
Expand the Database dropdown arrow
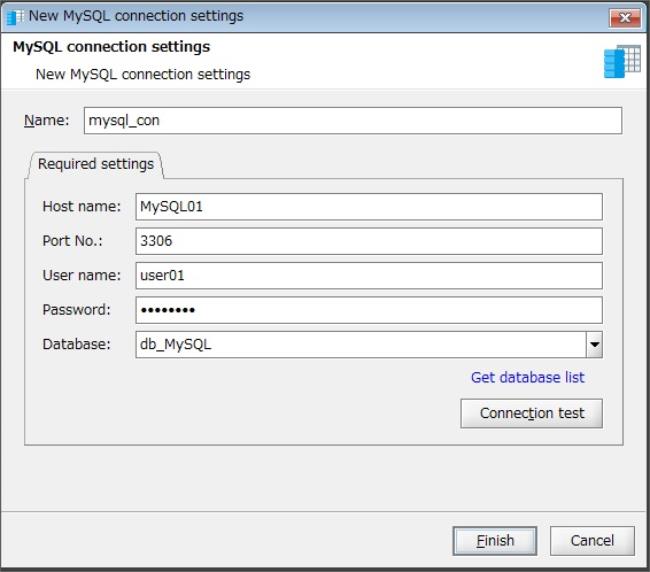(x=594, y=344)
